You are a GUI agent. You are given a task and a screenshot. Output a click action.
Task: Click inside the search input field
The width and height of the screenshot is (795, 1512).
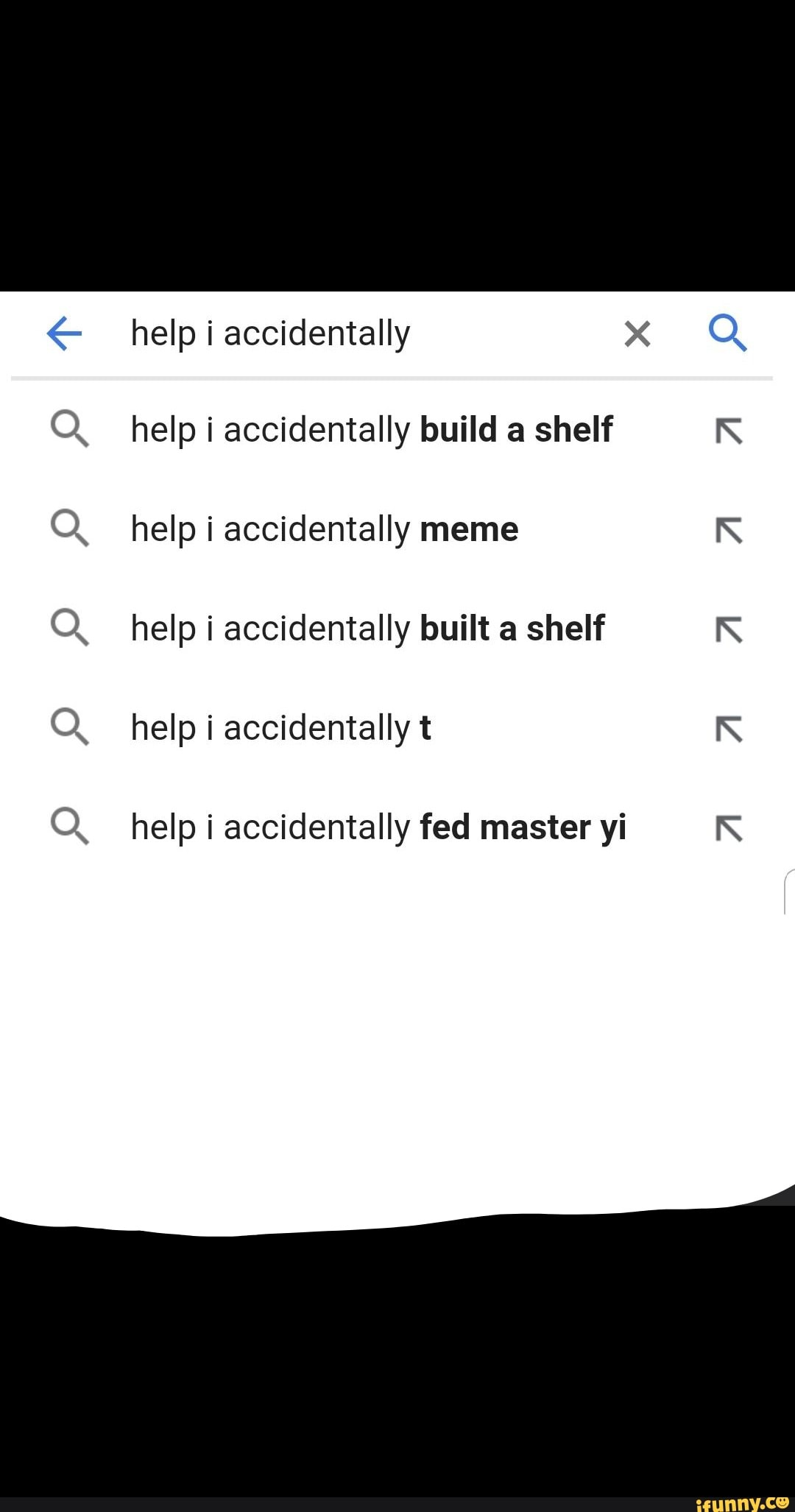click(353, 334)
